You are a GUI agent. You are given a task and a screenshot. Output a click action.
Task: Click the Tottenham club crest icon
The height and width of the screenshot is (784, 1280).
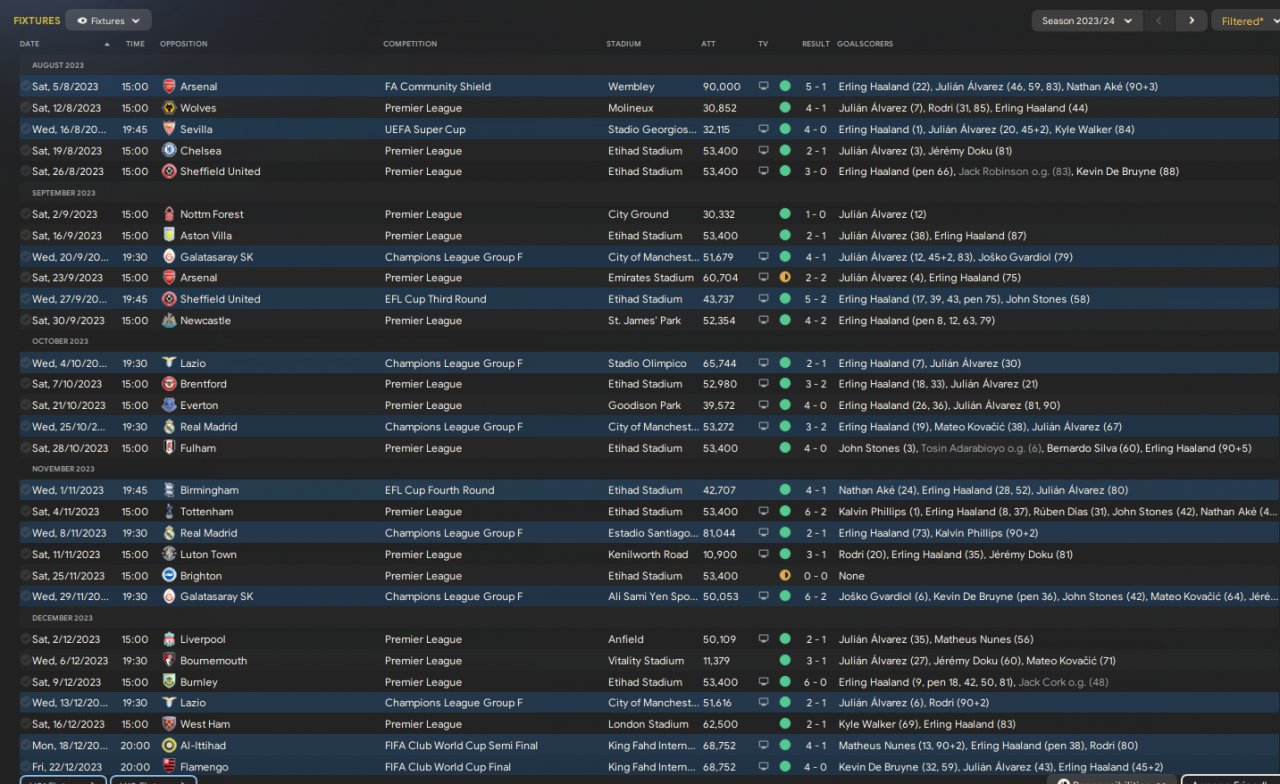[x=169, y=512]
